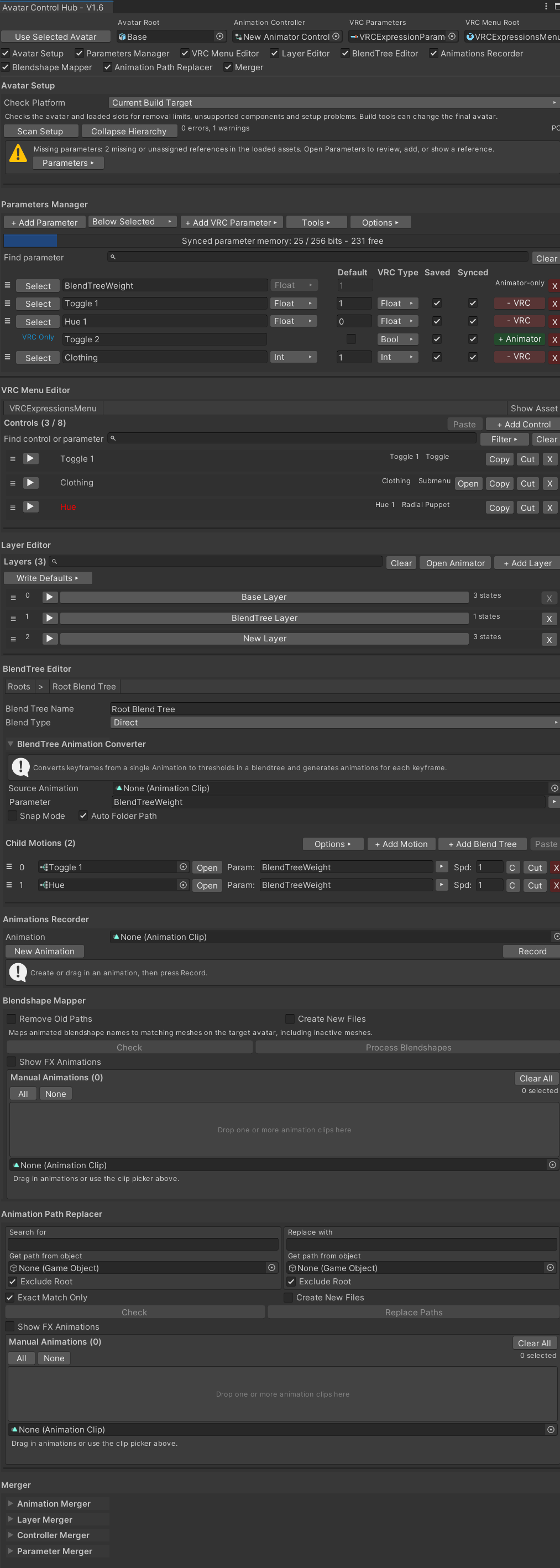Open object picker for Toggle 1 child motion
Viewport: 560px width, 1568px height.
point(183,867)
